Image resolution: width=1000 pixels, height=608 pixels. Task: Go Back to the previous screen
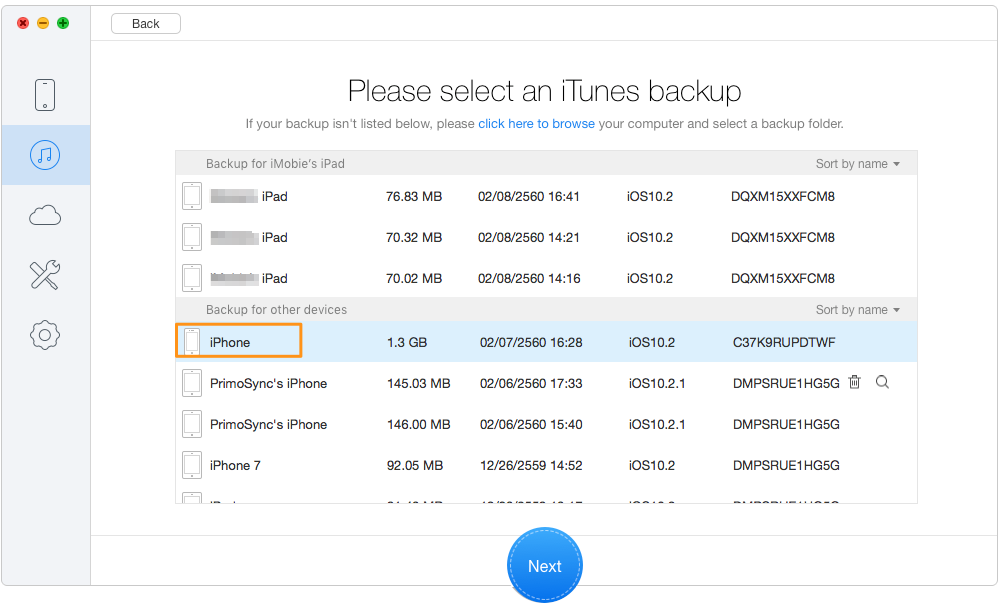(x=145, y=24)
